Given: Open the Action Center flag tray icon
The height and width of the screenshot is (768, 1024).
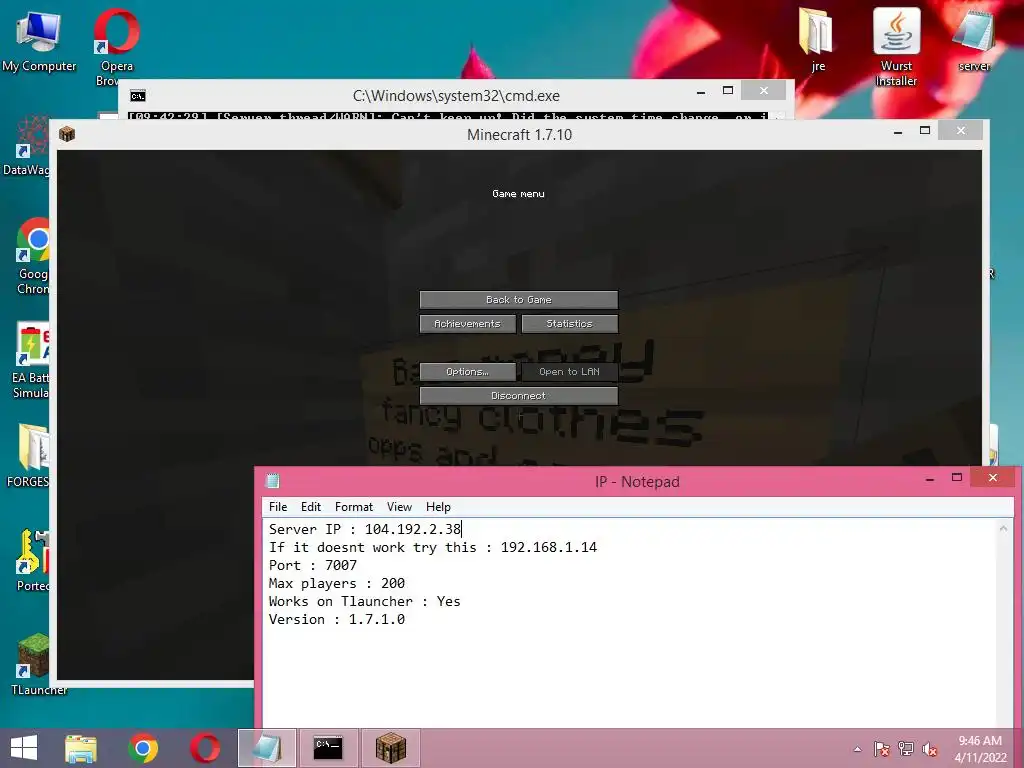Looking at the screenshot, I should [882, 749].
